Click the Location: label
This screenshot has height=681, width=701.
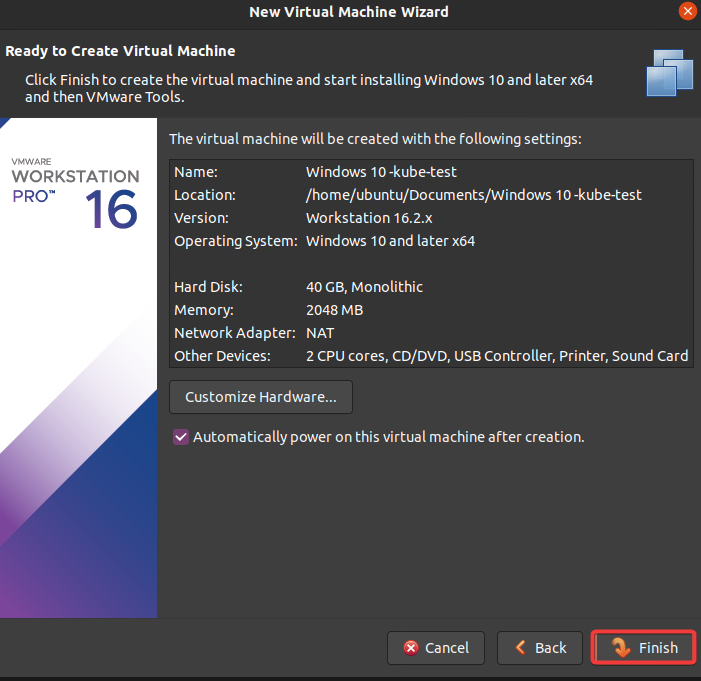(205, 195)
